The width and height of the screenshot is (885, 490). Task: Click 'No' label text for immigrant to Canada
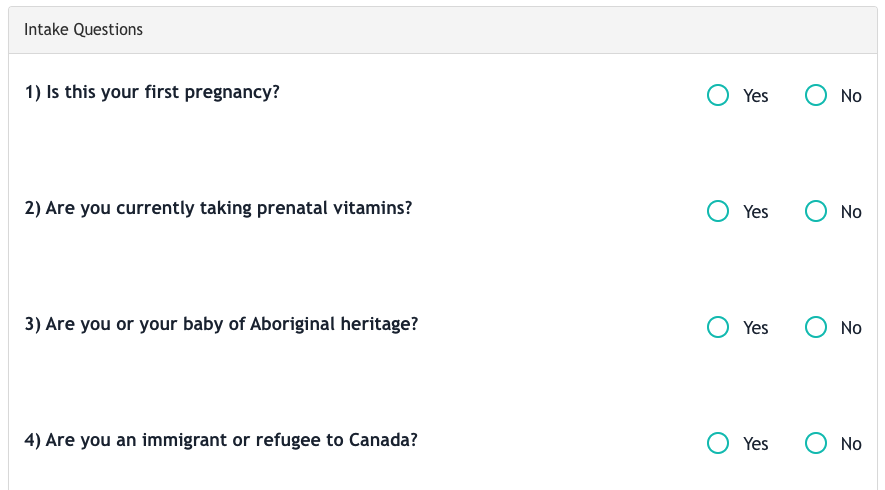851,444
